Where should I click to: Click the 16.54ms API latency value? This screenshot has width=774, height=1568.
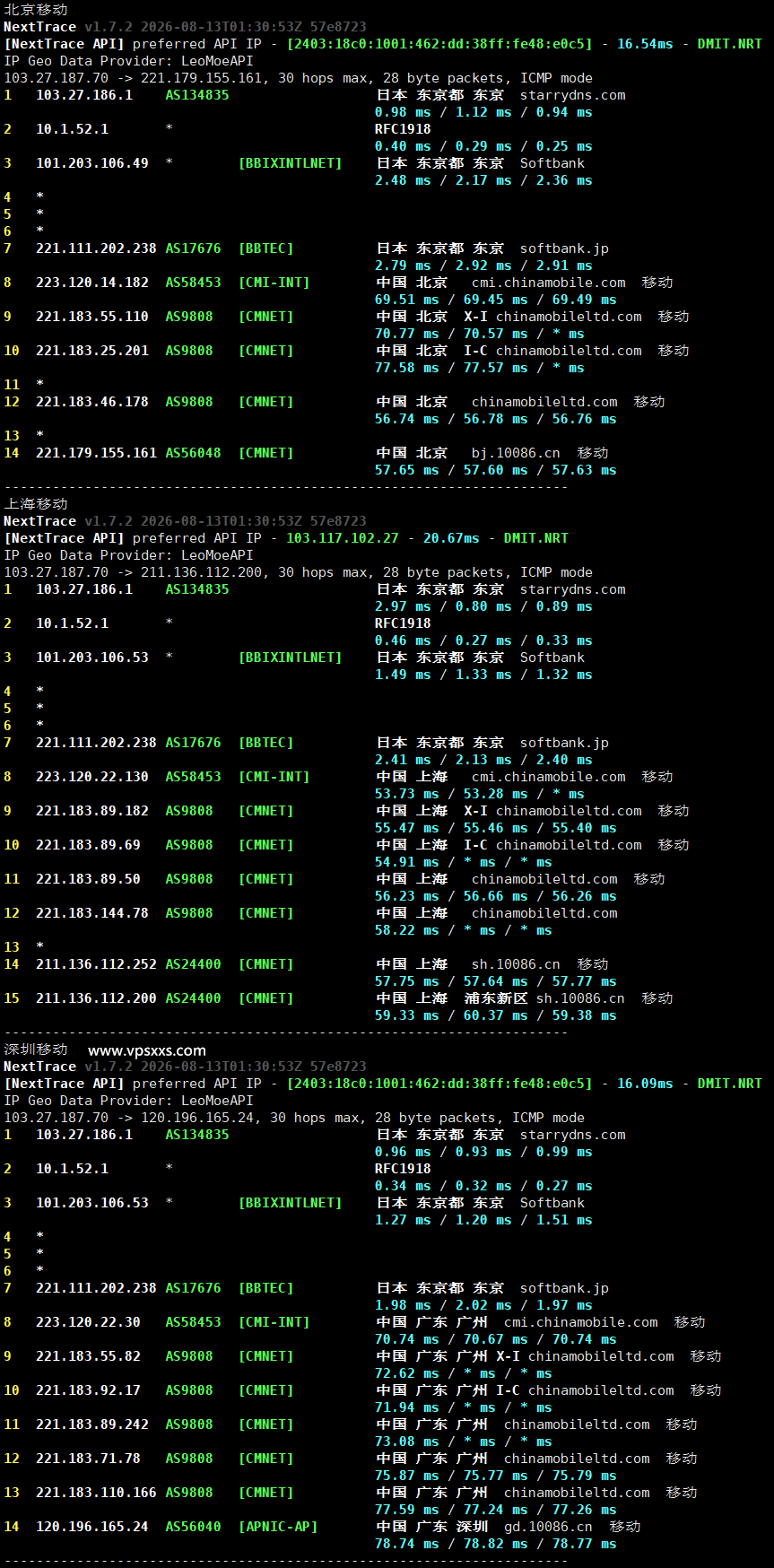coord(645,43)
